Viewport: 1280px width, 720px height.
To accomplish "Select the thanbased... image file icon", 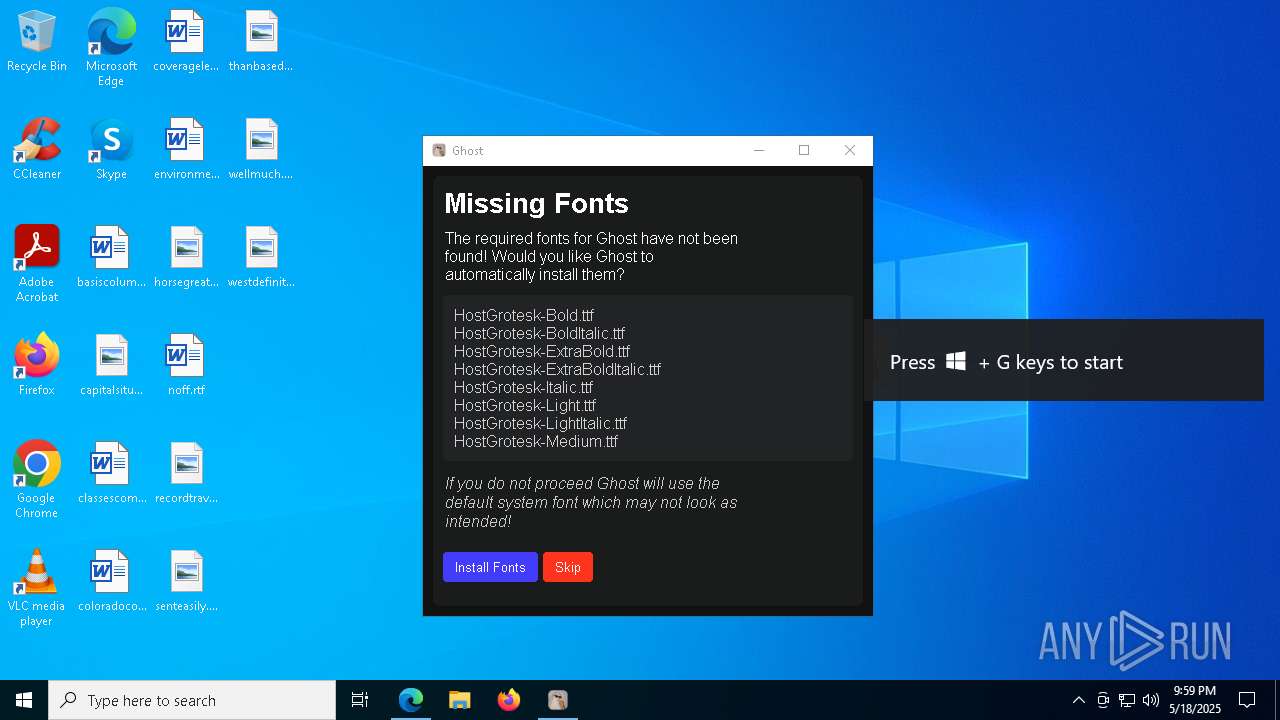I will point(261,42).
